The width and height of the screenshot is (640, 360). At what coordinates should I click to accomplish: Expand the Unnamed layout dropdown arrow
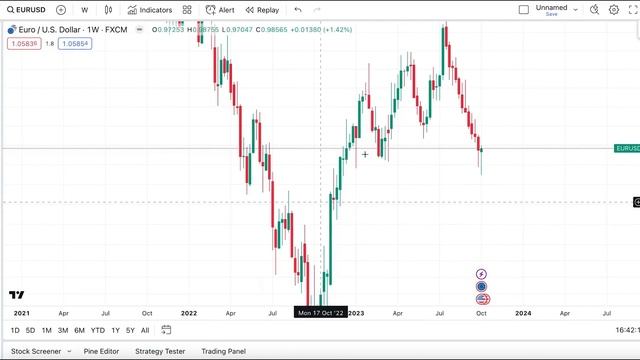point(576,9)
